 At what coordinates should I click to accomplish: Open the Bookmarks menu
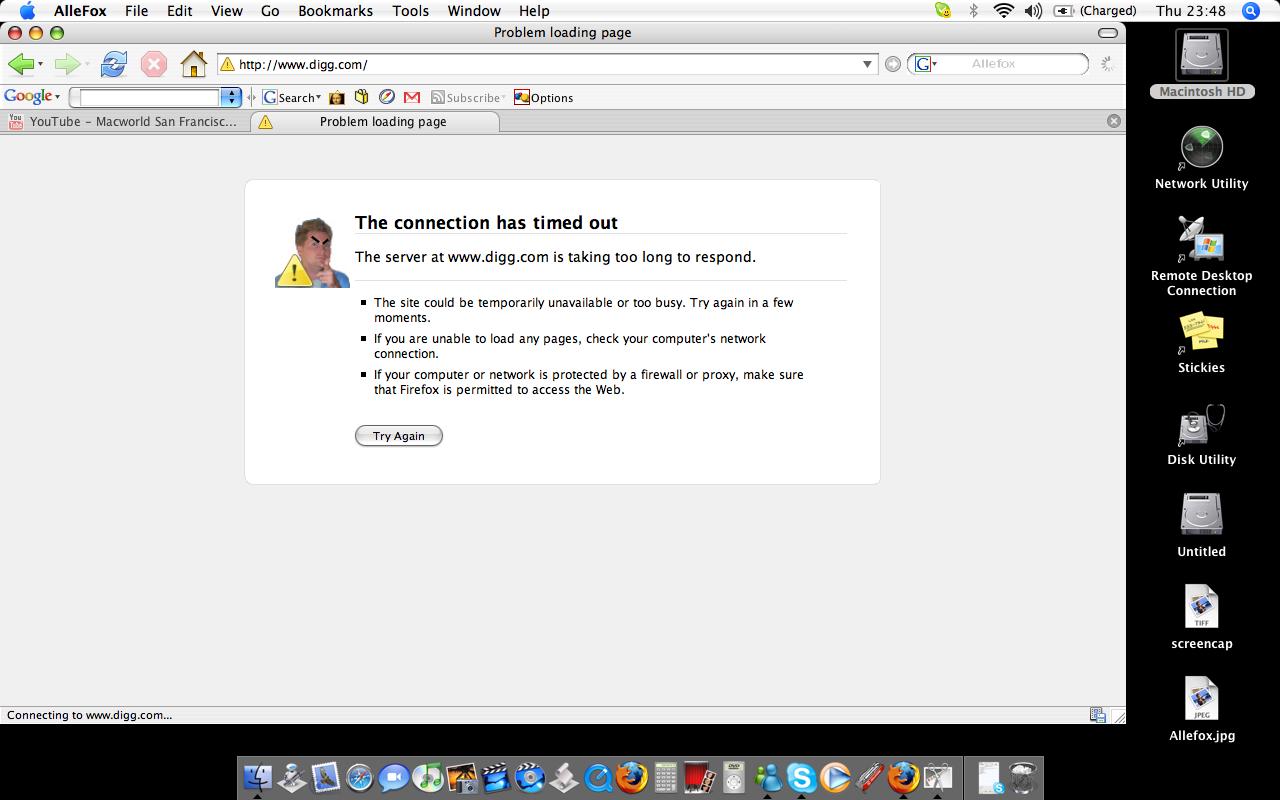(x=335, y=11)
